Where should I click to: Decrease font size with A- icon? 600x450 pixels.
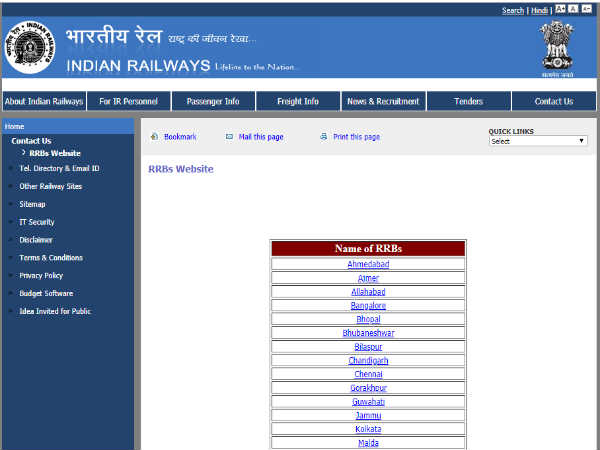point(587,9)
